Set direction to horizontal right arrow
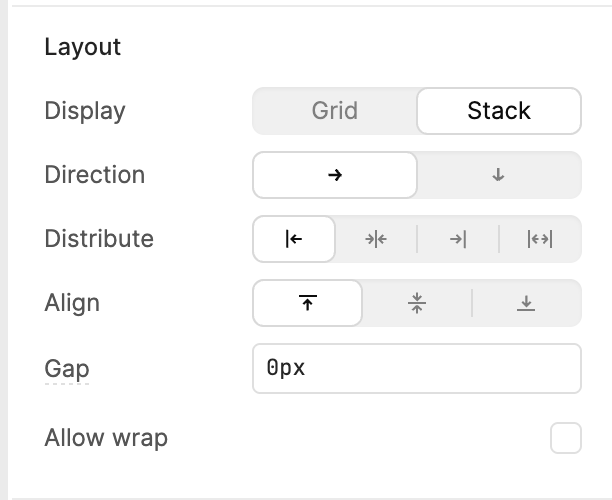This screenshot has height=500, width=612. 335,175
